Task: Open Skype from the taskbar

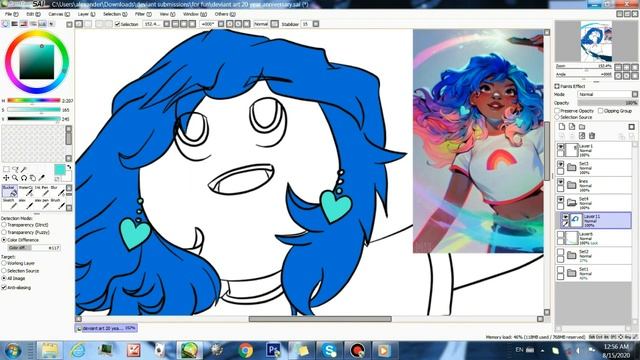Action: [x=329, y=350]
